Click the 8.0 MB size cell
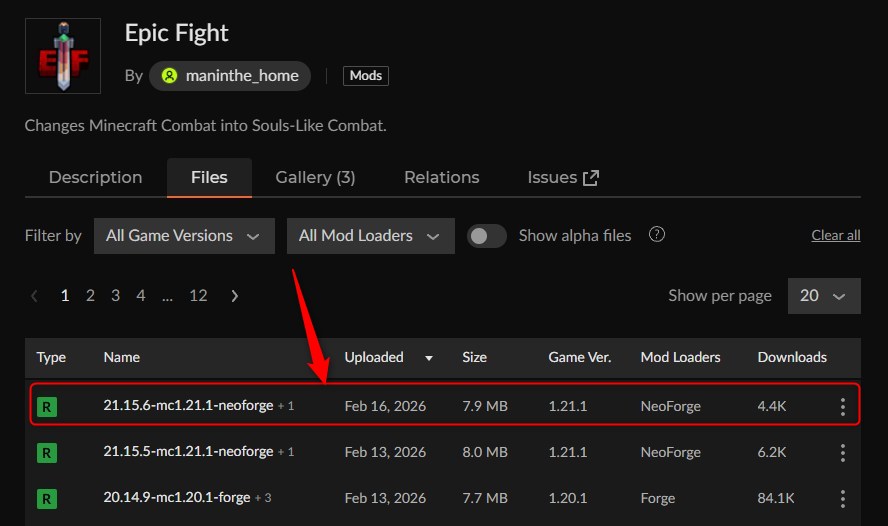Screen dimensions: 888x526 [x=485, y=452]
